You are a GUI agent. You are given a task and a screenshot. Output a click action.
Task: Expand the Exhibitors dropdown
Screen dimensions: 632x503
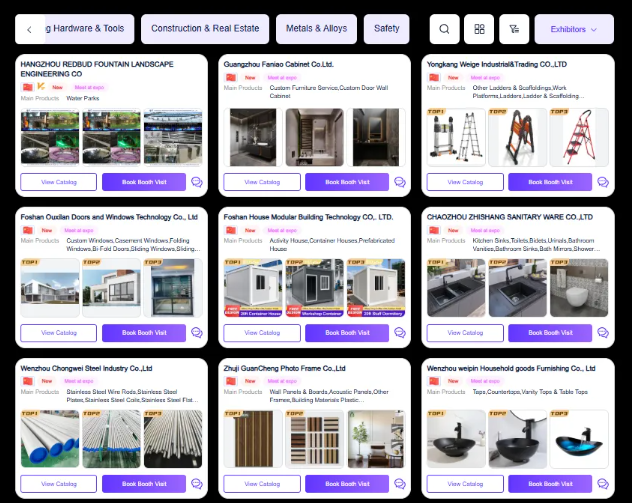point(574,29)
